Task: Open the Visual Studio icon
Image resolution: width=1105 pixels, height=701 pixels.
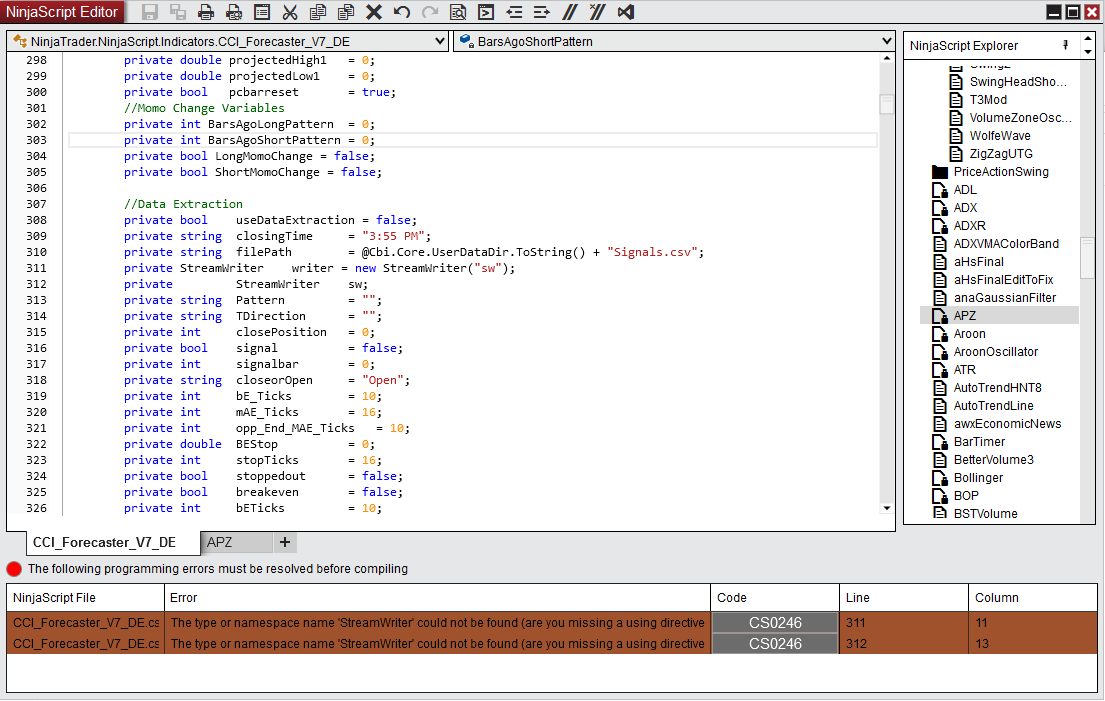Action: (626, 13)
